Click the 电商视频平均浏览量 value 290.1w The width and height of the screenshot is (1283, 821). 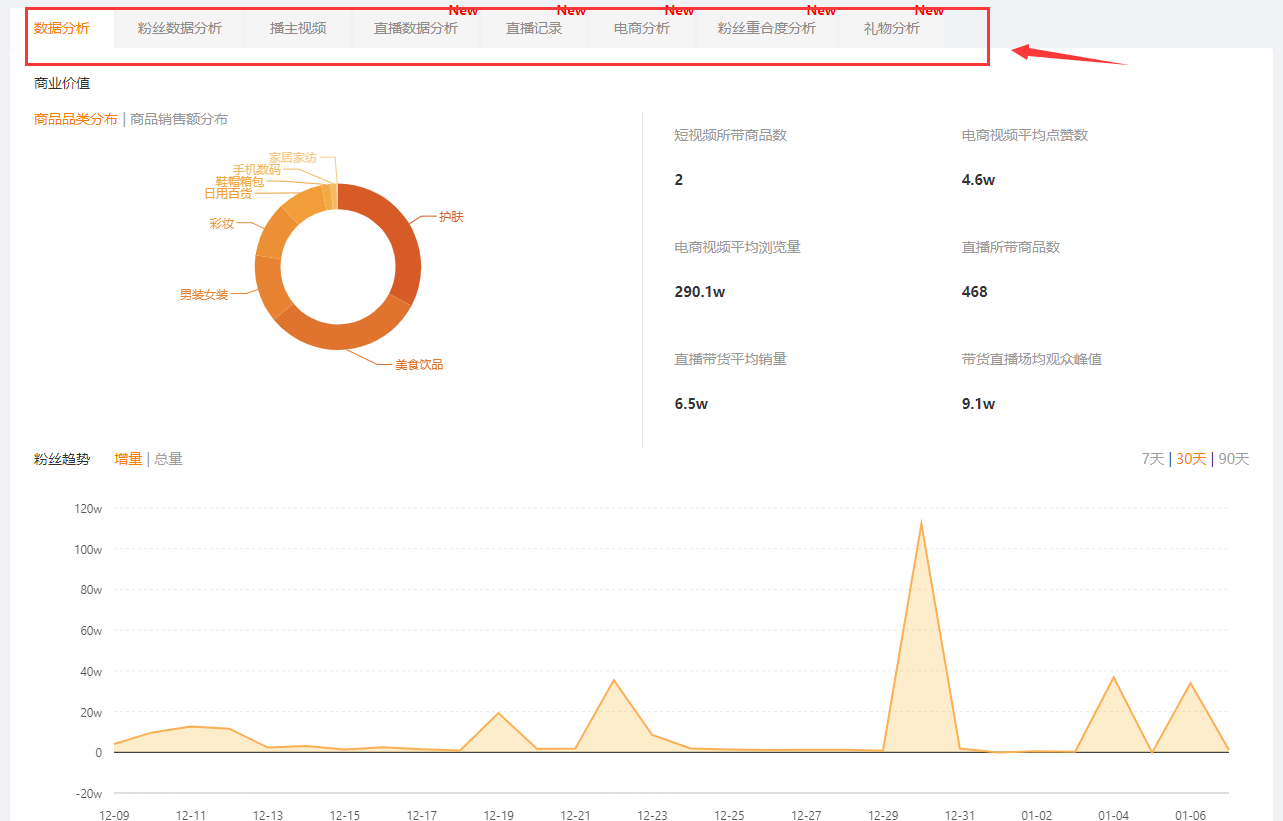(x=700, y=292)
